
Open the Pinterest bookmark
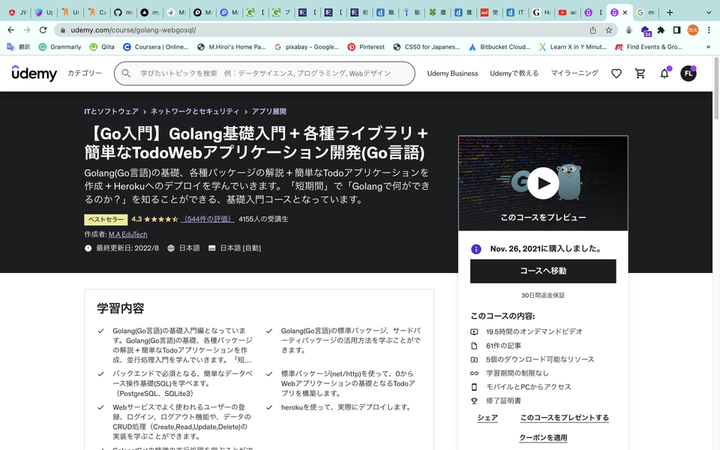tap(366, 47)
